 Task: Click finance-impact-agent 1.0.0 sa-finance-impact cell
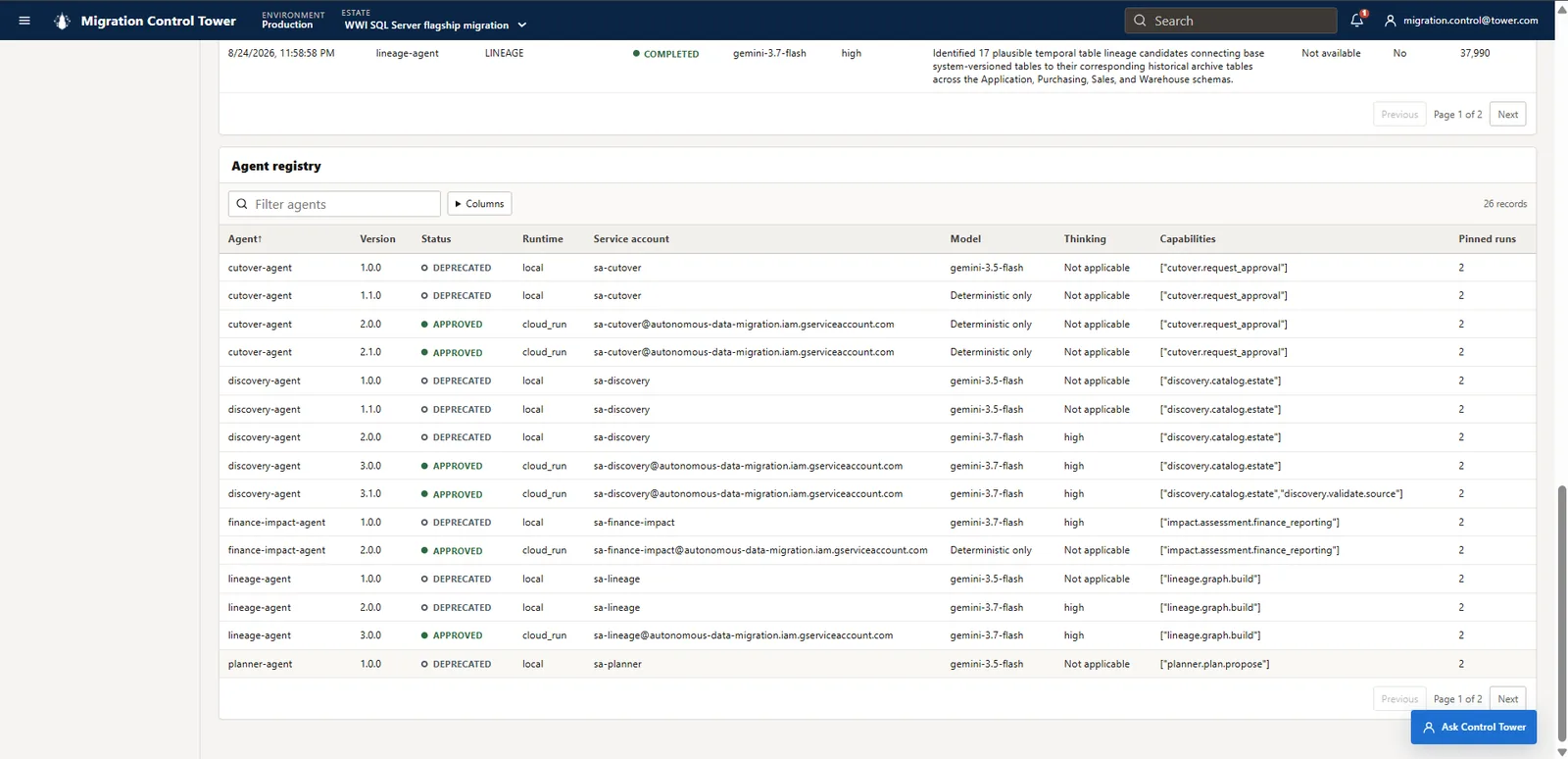pos(634,523)
